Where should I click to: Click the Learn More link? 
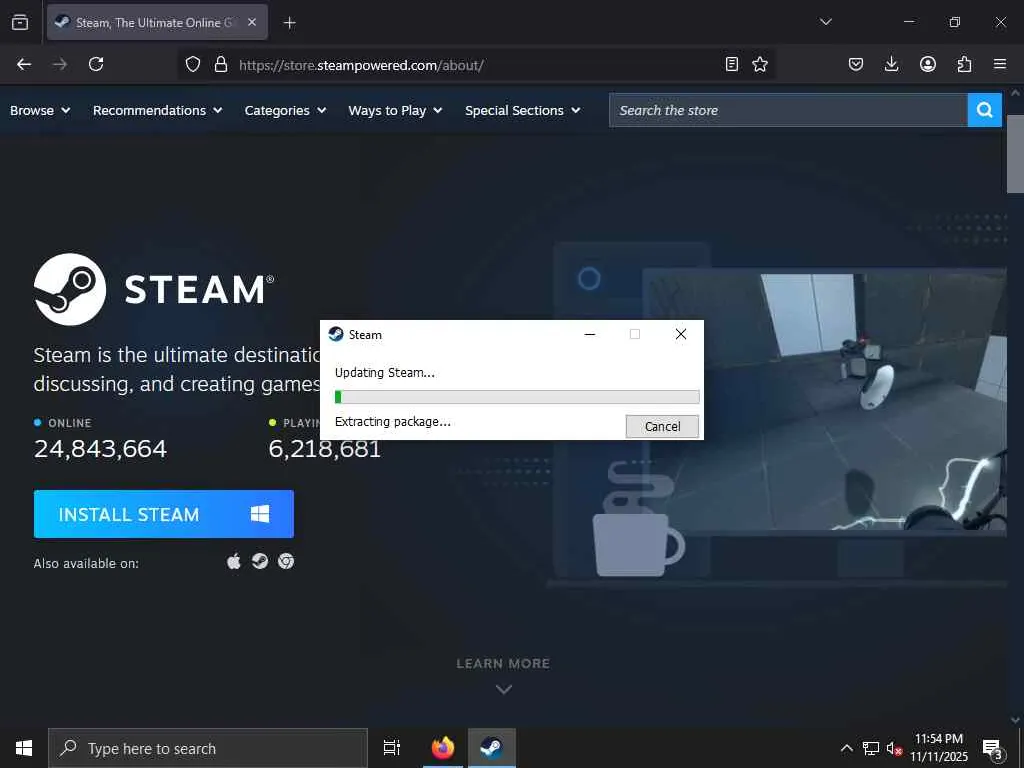click(x=503, y=664)
